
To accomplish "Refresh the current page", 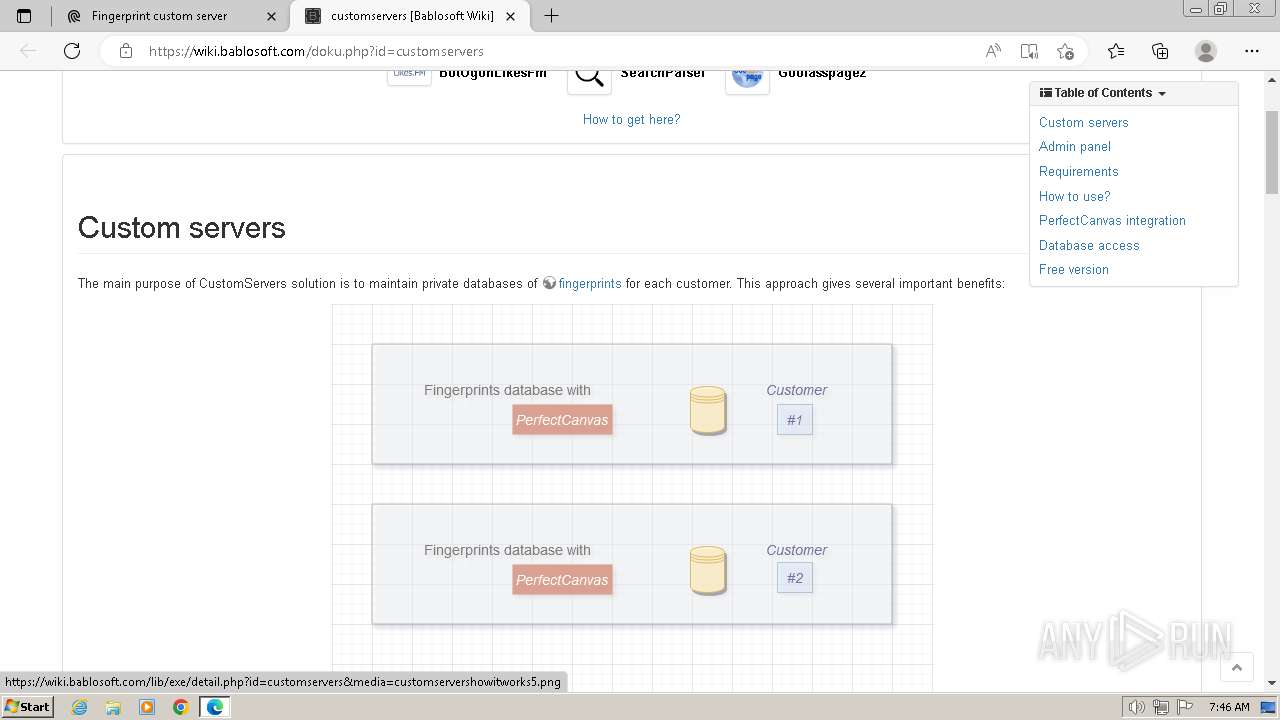I will point(72,51).
